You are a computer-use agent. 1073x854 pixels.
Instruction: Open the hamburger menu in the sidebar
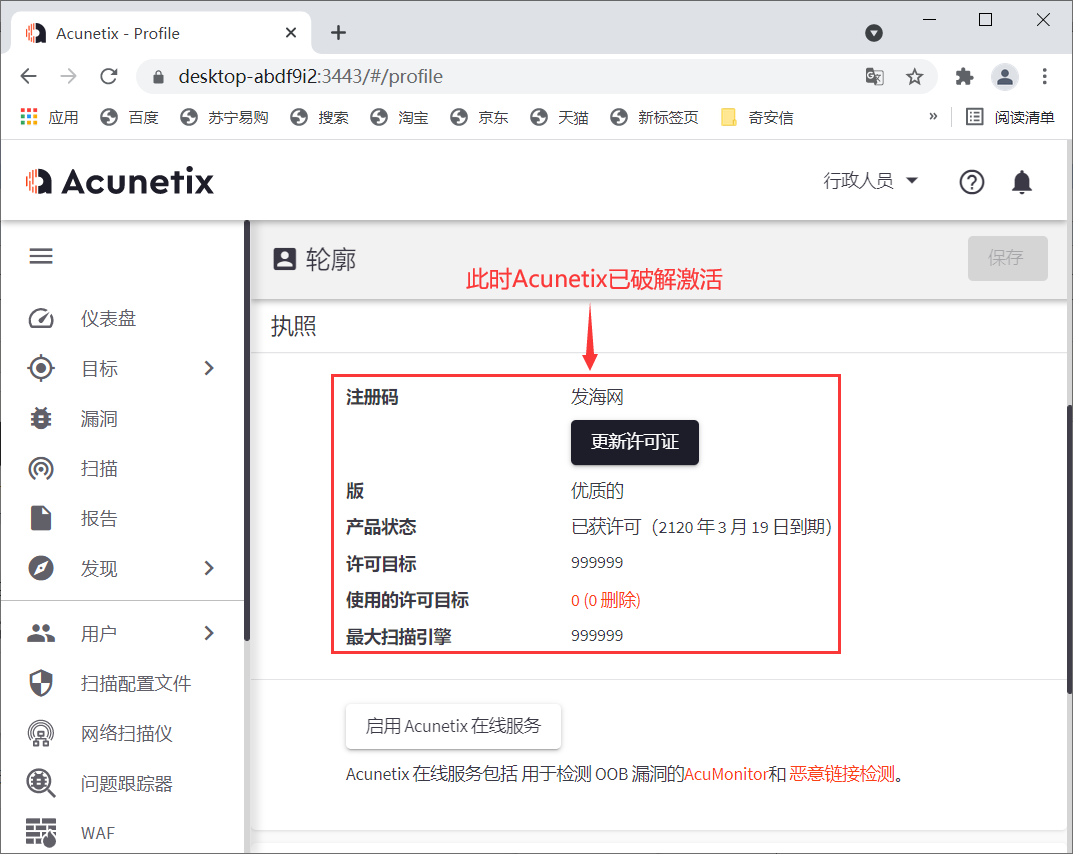pos(41,257)
